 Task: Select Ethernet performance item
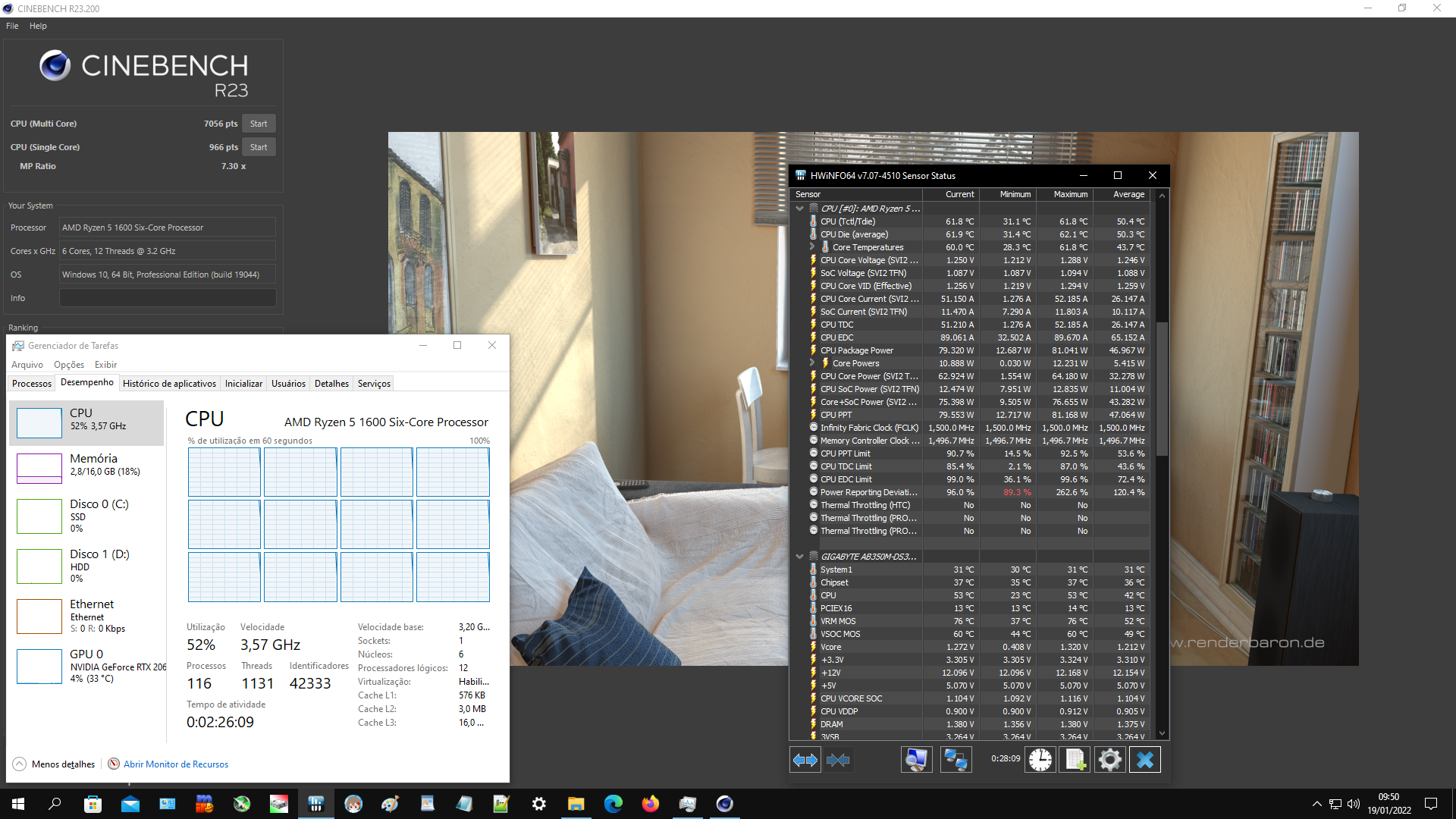coord(86,616)
